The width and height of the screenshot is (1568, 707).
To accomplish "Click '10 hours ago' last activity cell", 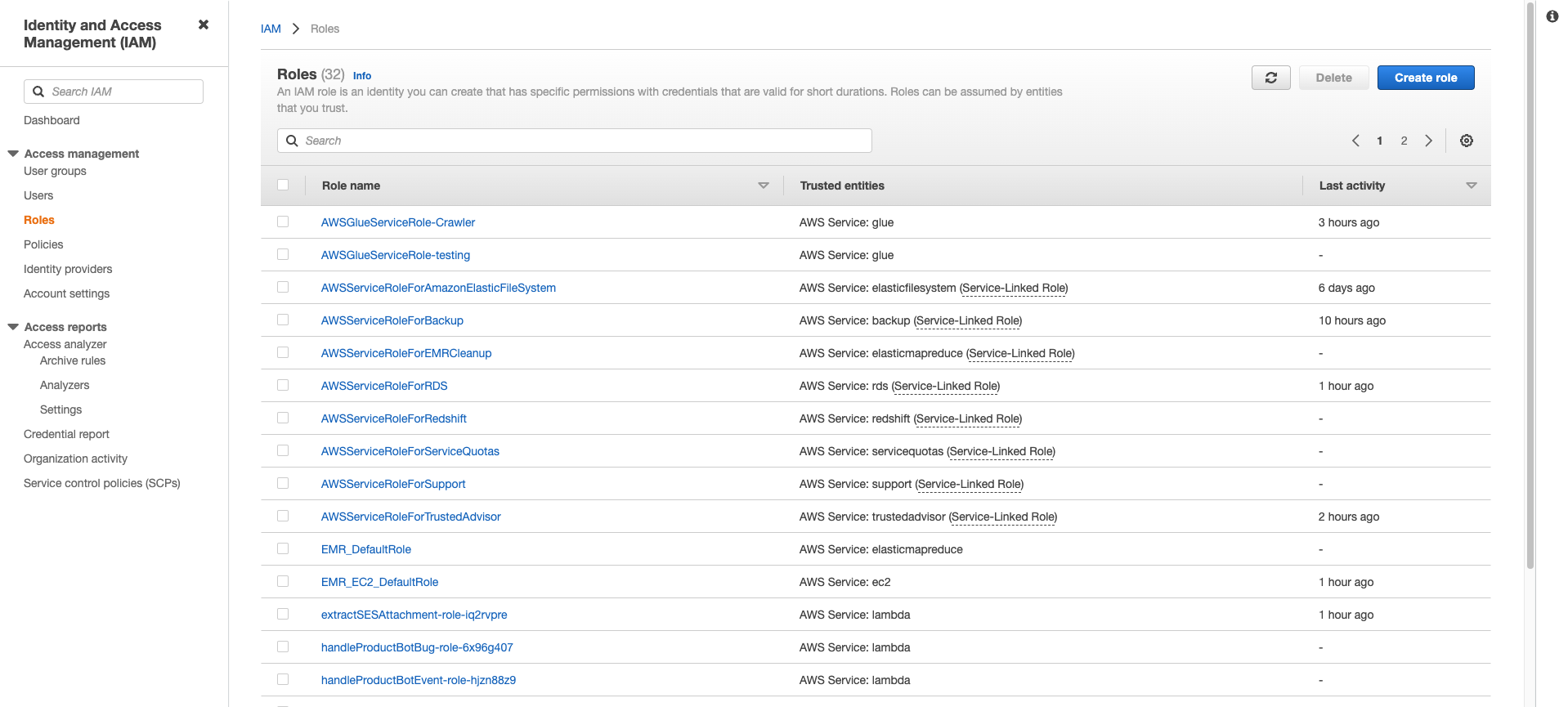I will (x=1352, y=320).
